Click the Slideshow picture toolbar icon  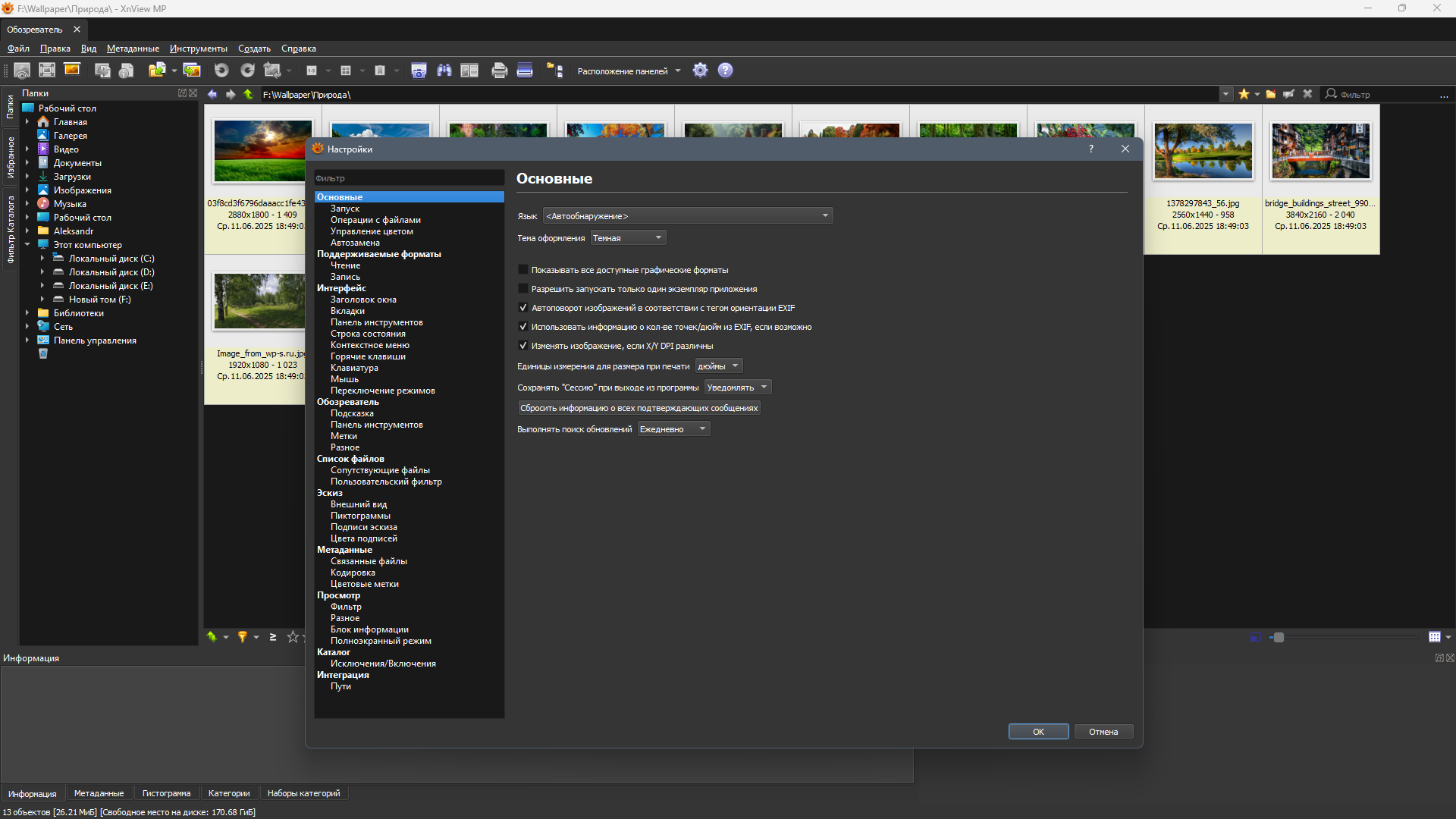tap(72, 71)
